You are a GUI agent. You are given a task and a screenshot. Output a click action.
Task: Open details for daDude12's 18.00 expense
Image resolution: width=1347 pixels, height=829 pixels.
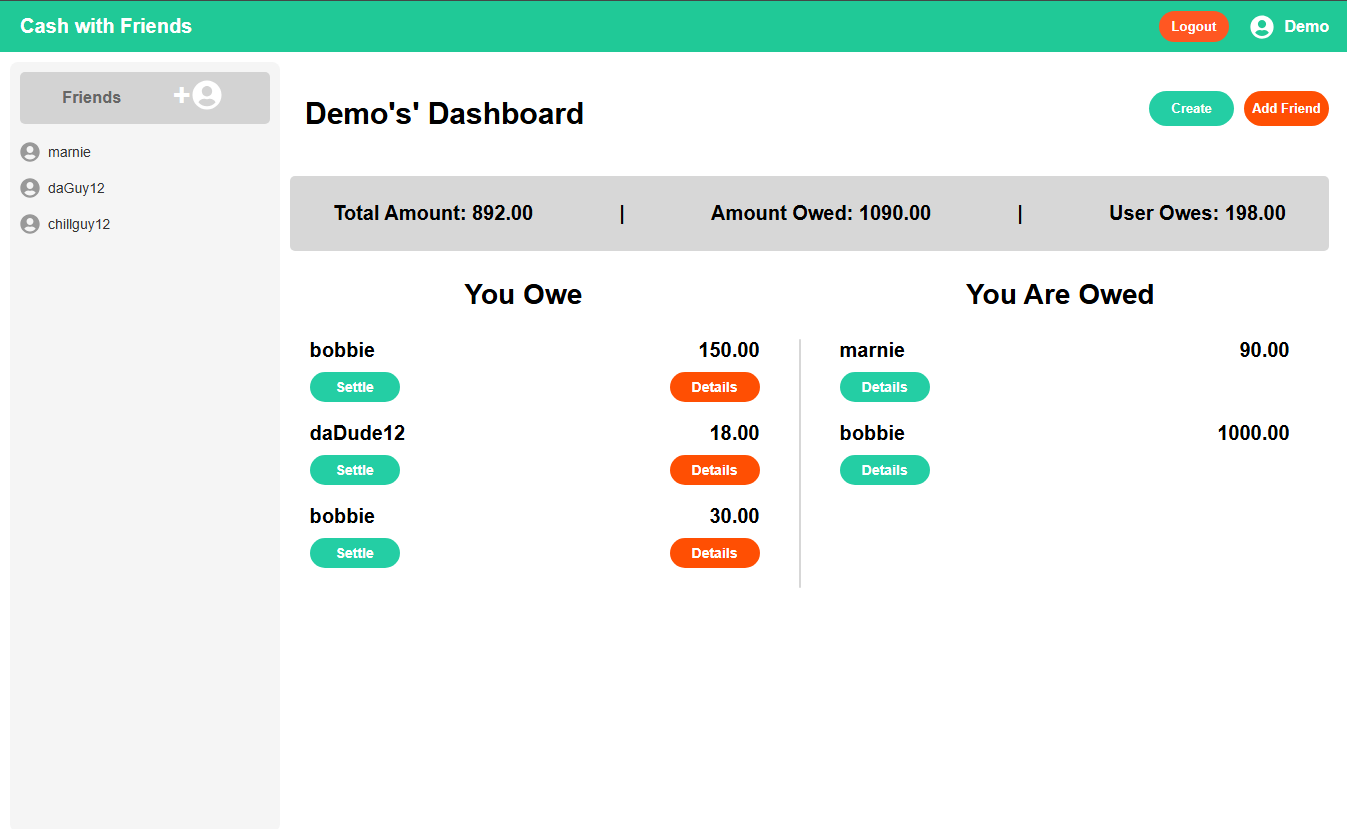[714, 470]
